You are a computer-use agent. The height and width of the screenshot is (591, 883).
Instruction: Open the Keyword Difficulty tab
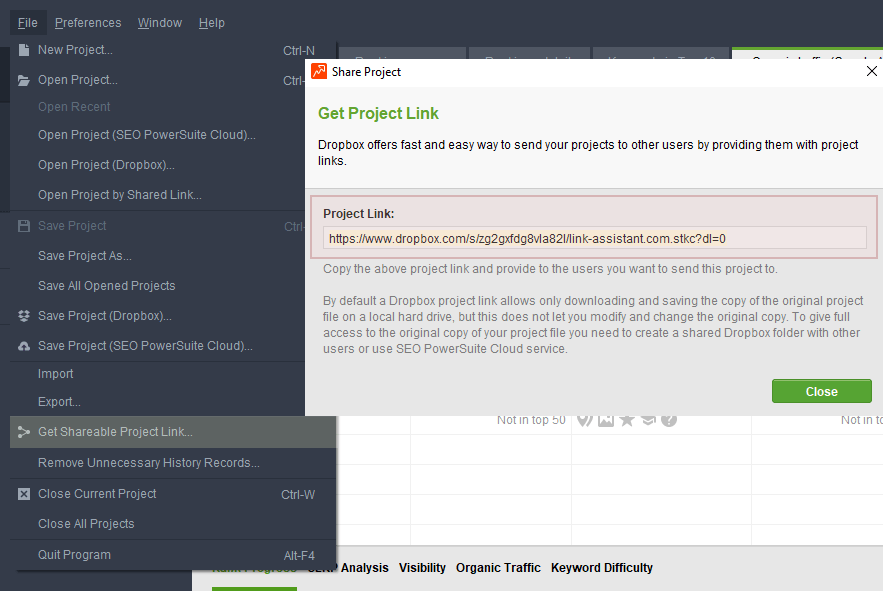(x=602, y=568)
